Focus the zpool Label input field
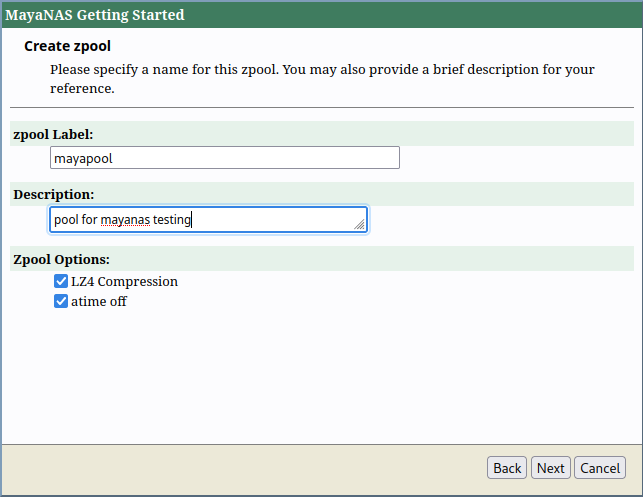Screen dimensions: 643x497 (224, 158)
